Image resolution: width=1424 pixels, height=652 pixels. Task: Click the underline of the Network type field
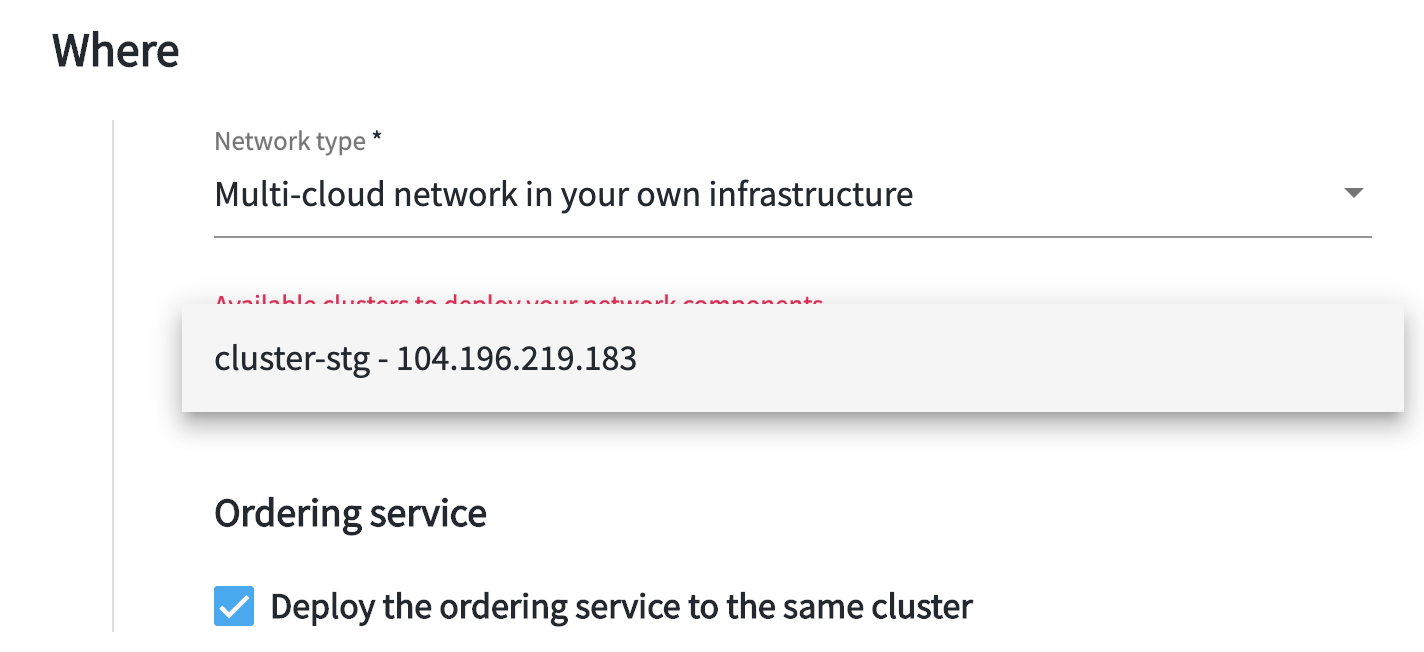793,237
